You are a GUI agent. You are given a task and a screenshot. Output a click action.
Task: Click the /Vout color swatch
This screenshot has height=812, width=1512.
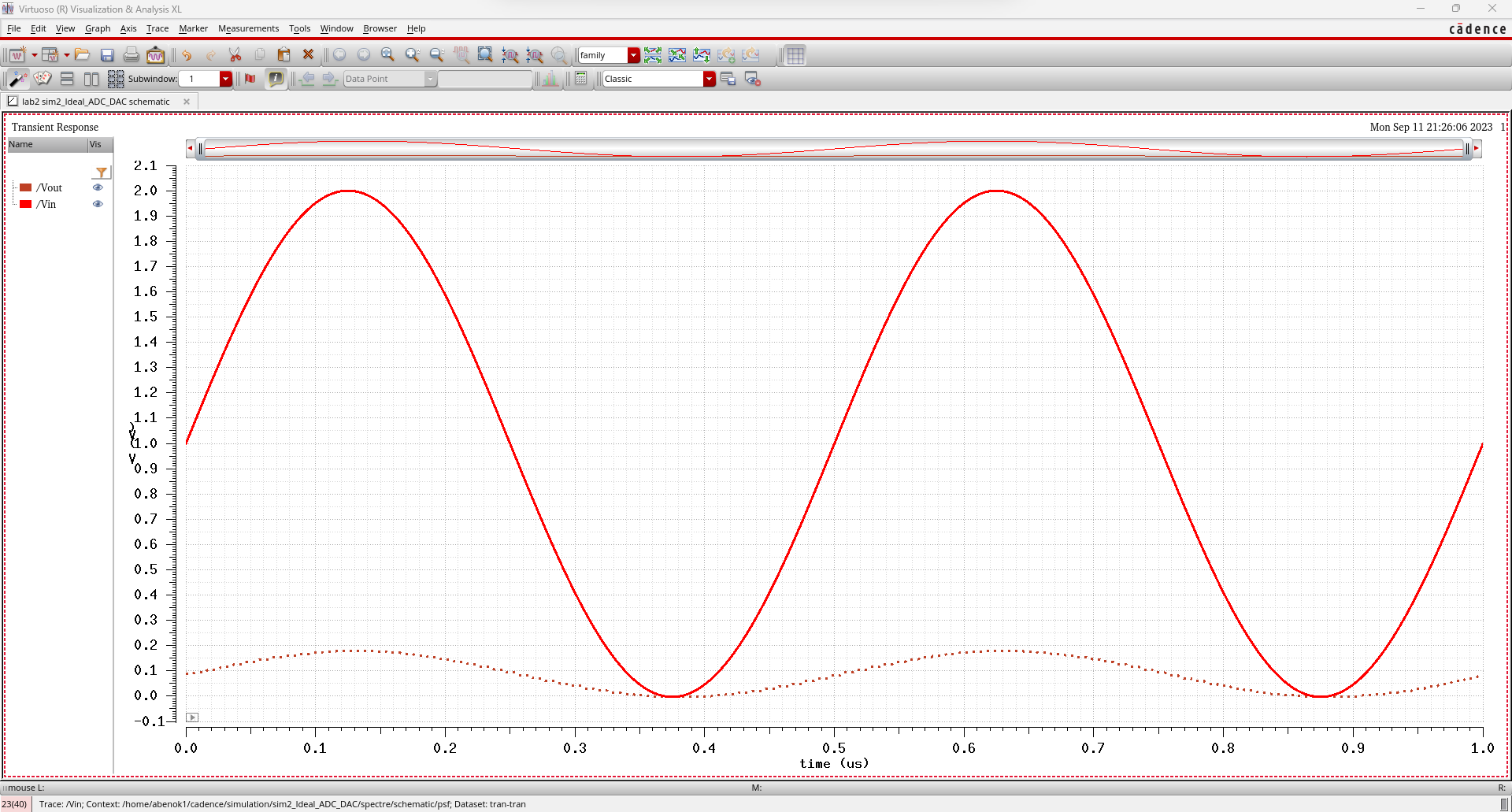pos(25,187)
